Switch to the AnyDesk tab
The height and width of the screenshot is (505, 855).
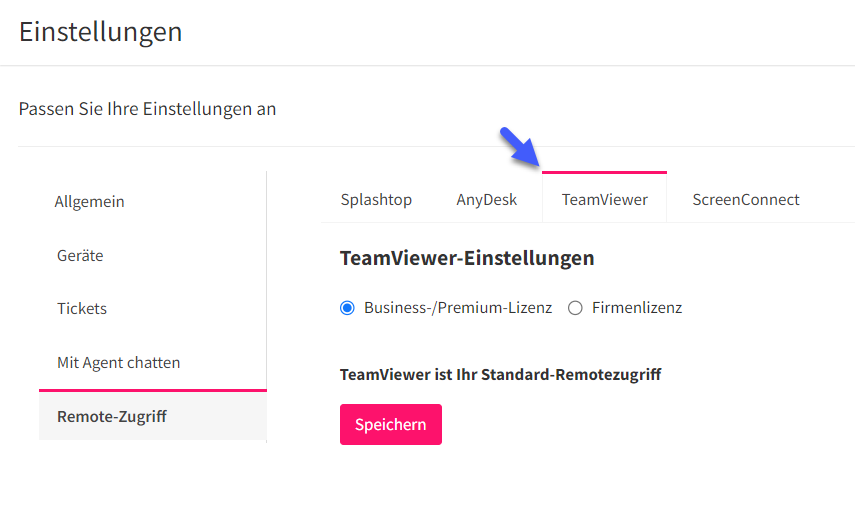486,200
